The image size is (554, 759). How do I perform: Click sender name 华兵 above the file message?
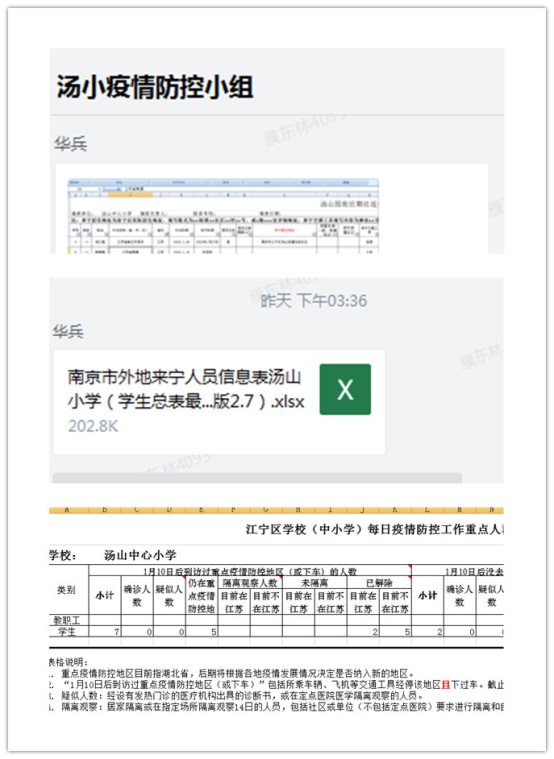coord(68,332)
